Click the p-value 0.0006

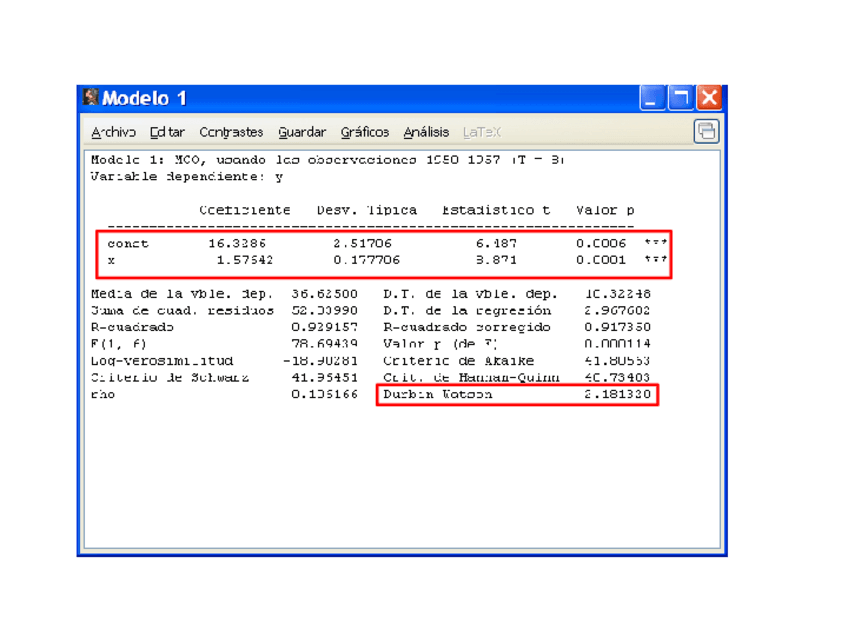tap(601, 244)
